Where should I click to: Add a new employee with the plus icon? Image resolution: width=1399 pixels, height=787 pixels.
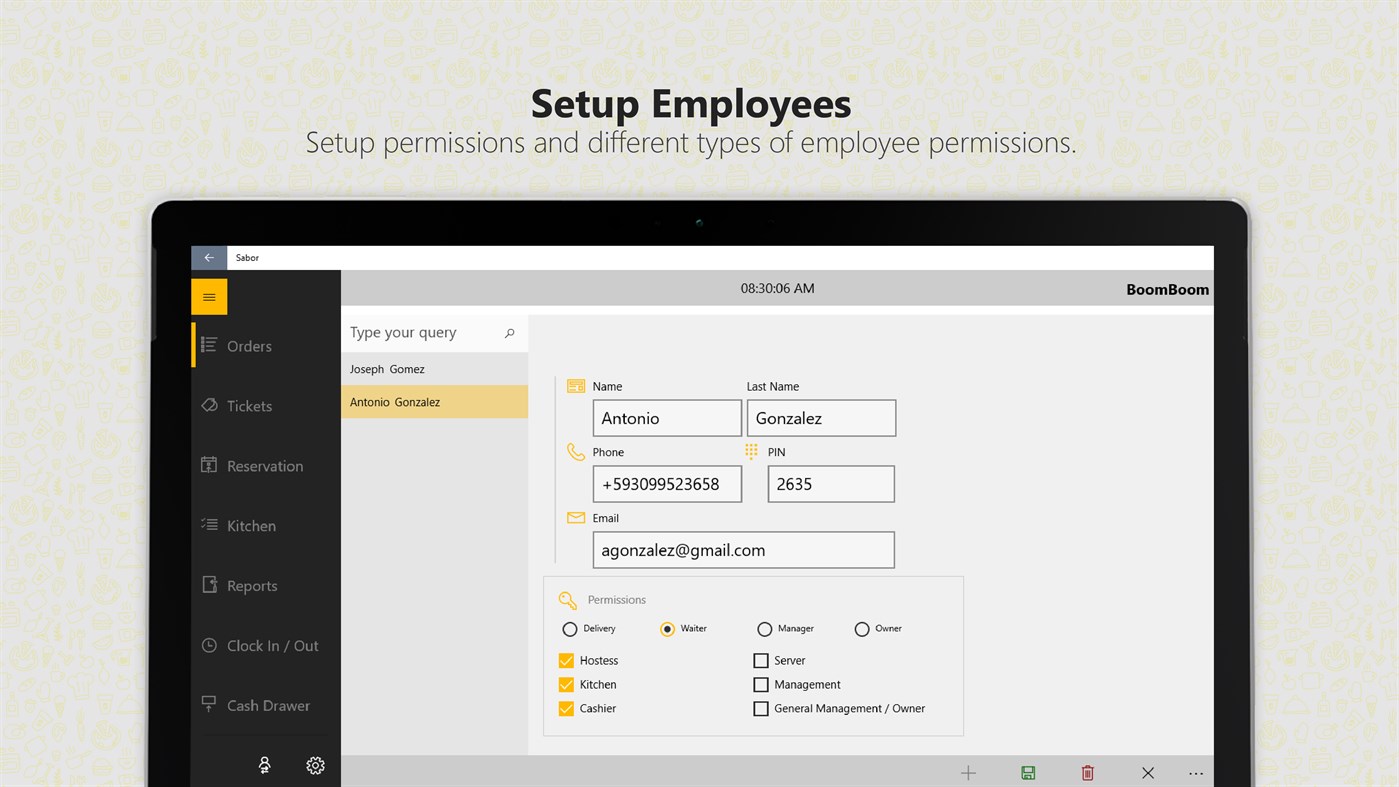pos(967,772)
